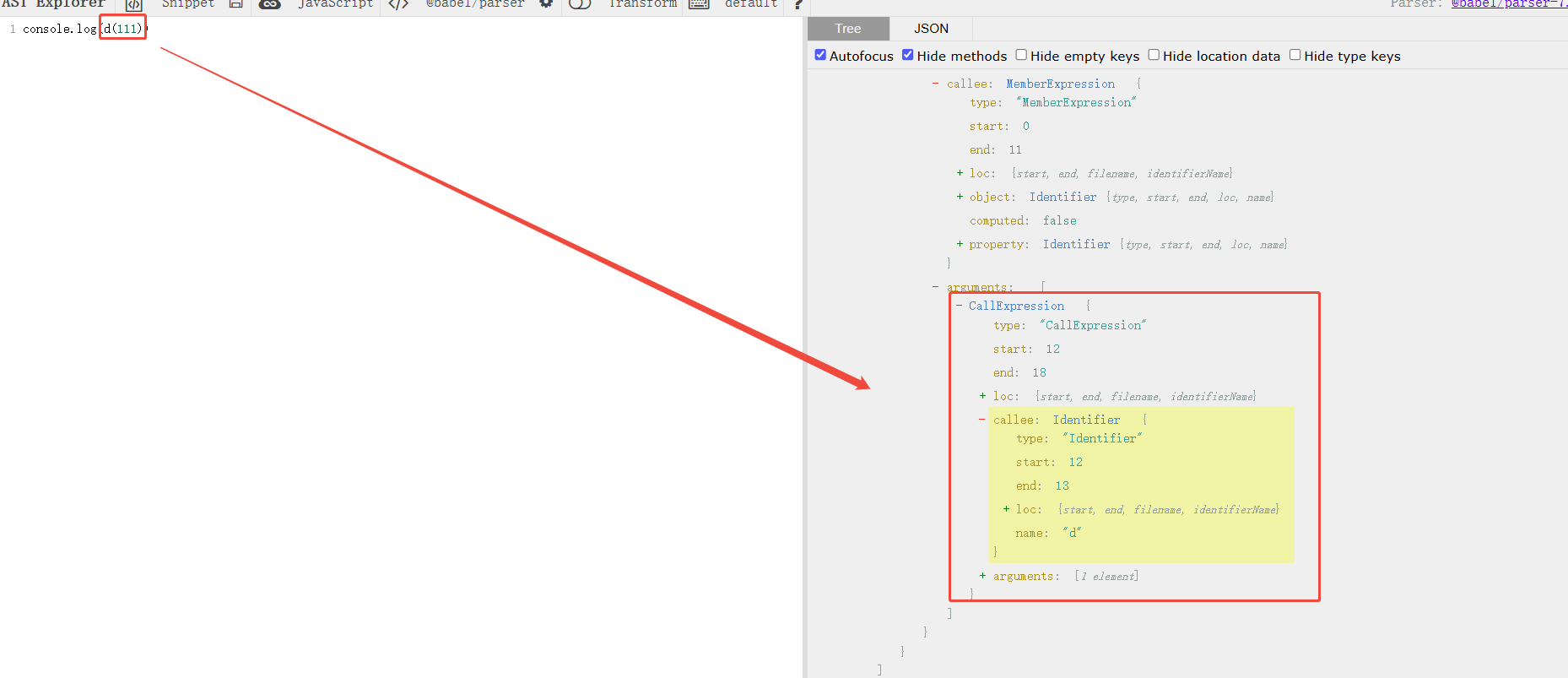This screenshot has width=1568, height=678.
Task: Click the fork/link icon beside JavaScript
Action: tap(270, 4)
